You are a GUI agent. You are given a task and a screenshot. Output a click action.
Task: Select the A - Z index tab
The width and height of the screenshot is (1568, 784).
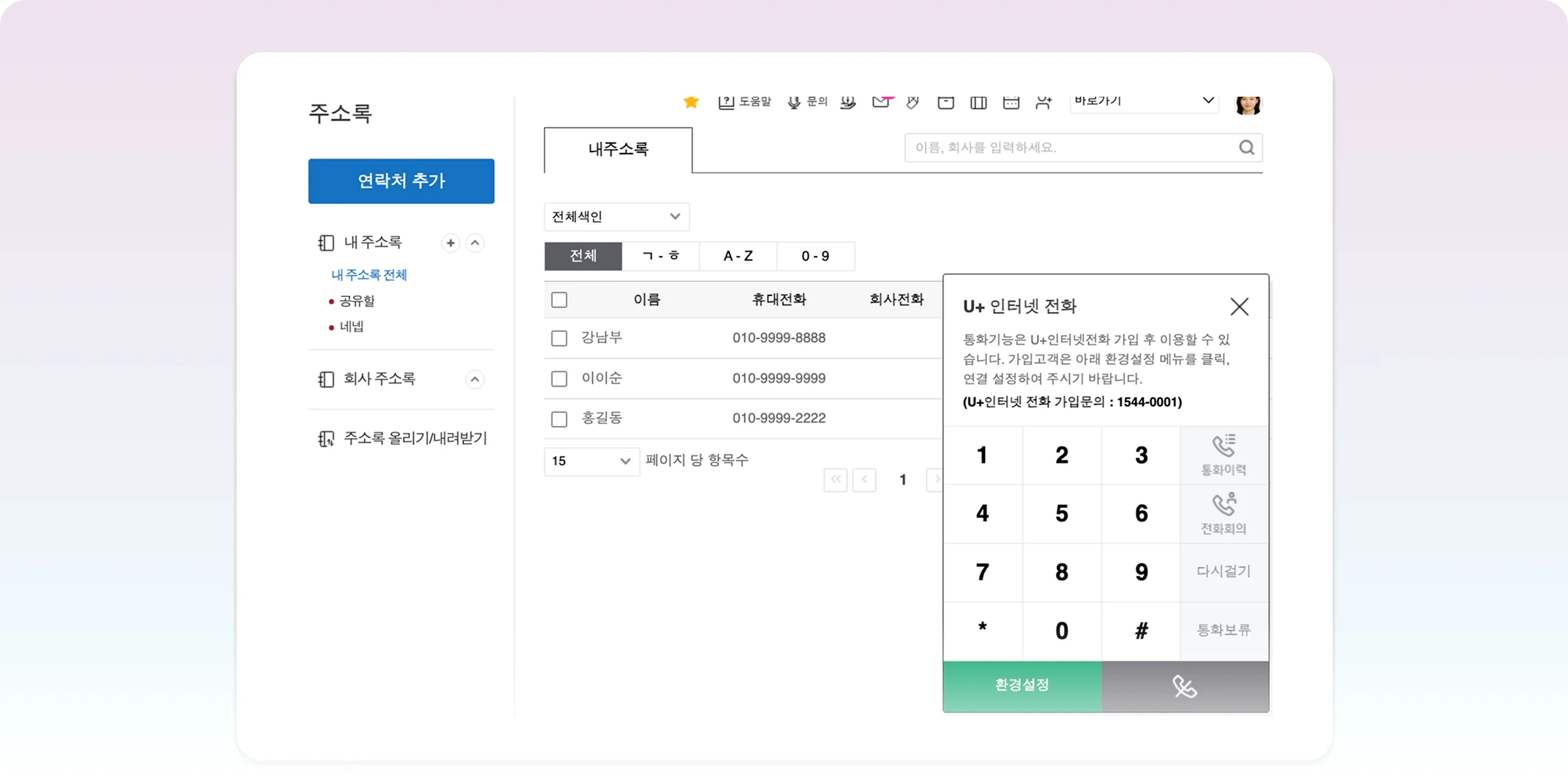tap(738, 256)
